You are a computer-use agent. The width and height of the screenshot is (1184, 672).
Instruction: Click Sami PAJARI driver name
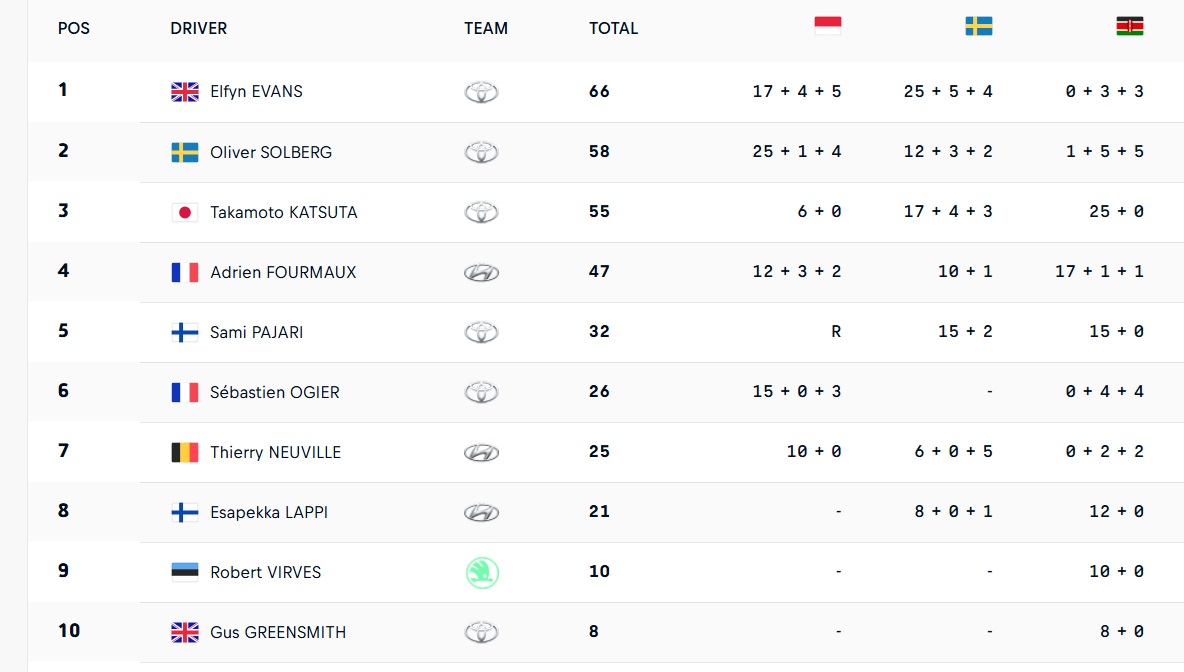257,332
